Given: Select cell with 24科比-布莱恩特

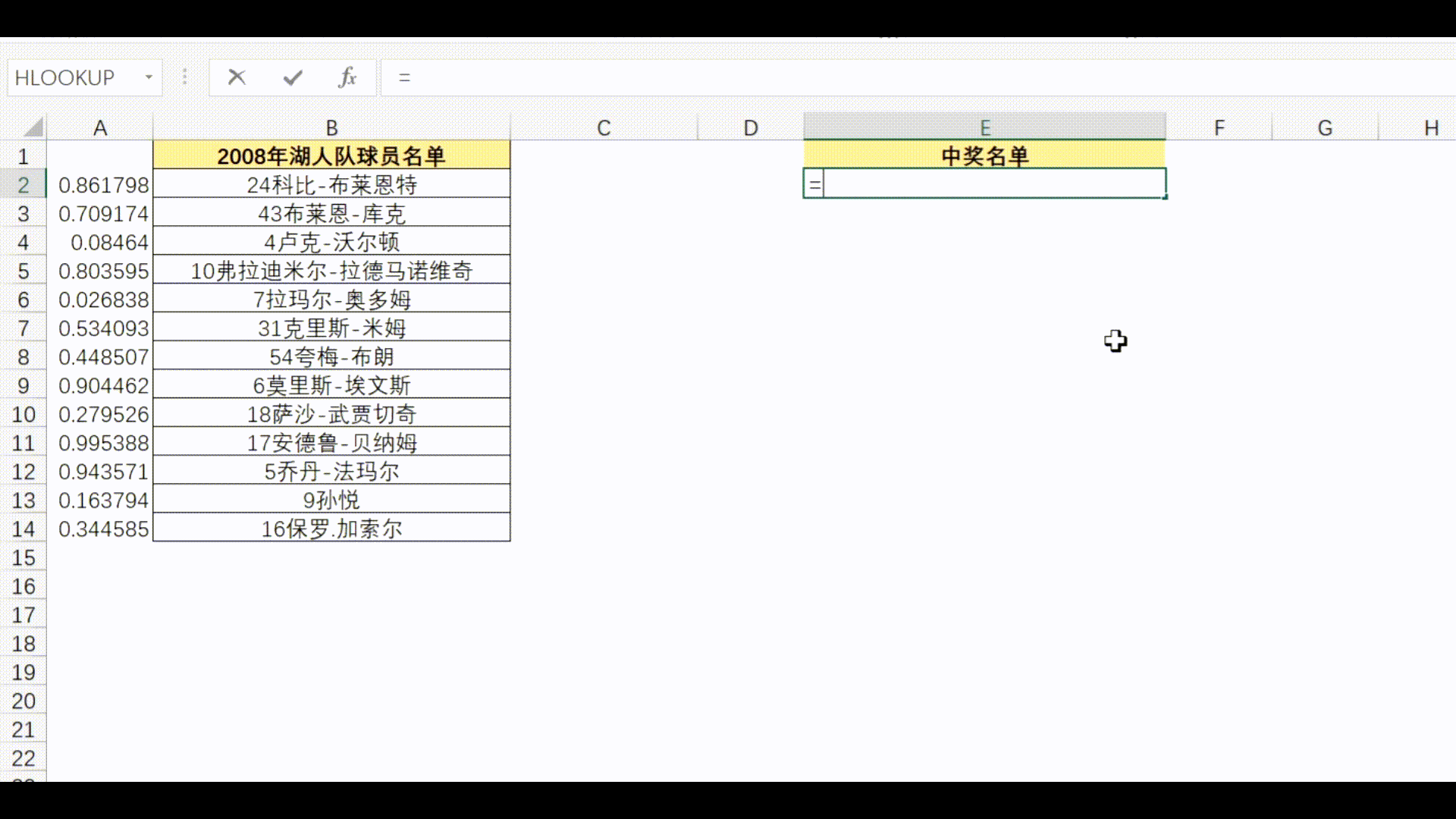Looking at the screenshot, I should click(x=331, y=184).
